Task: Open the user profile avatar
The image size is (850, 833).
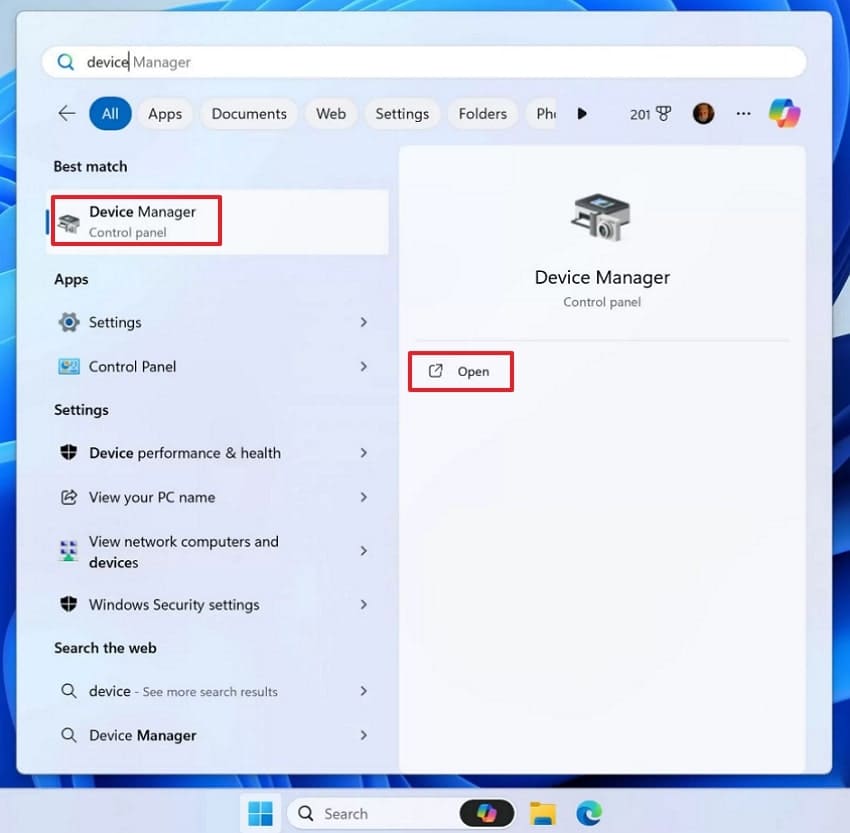Action: pos(703,114)
